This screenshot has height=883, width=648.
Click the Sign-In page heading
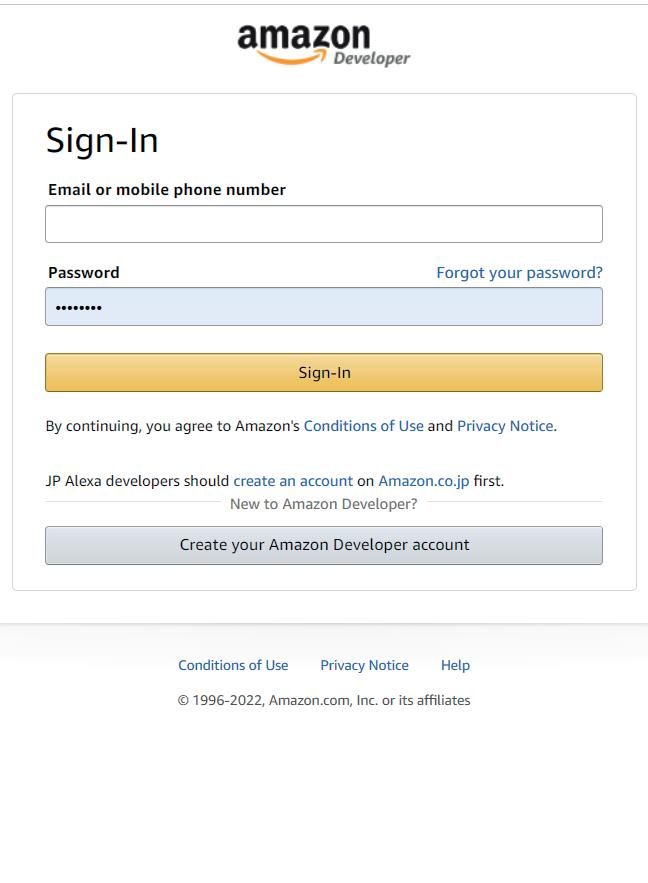click(102, 141)
